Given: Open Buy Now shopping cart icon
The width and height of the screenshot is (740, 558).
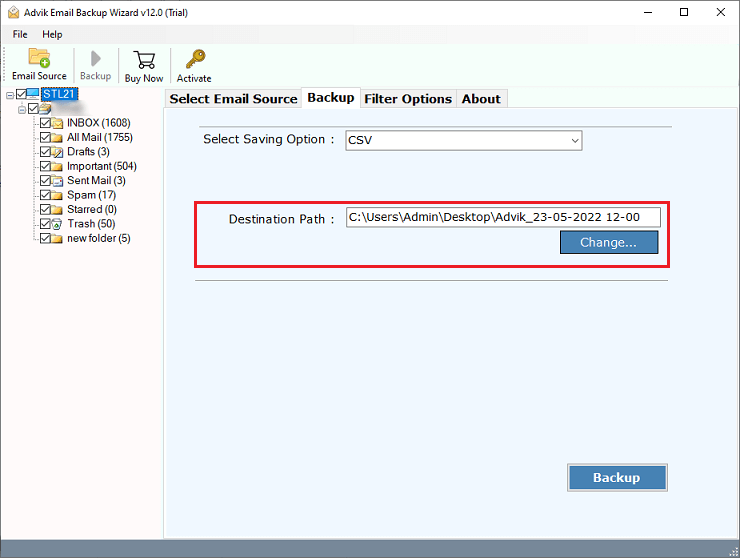Looking at the screenshot, I should (144, 60).
